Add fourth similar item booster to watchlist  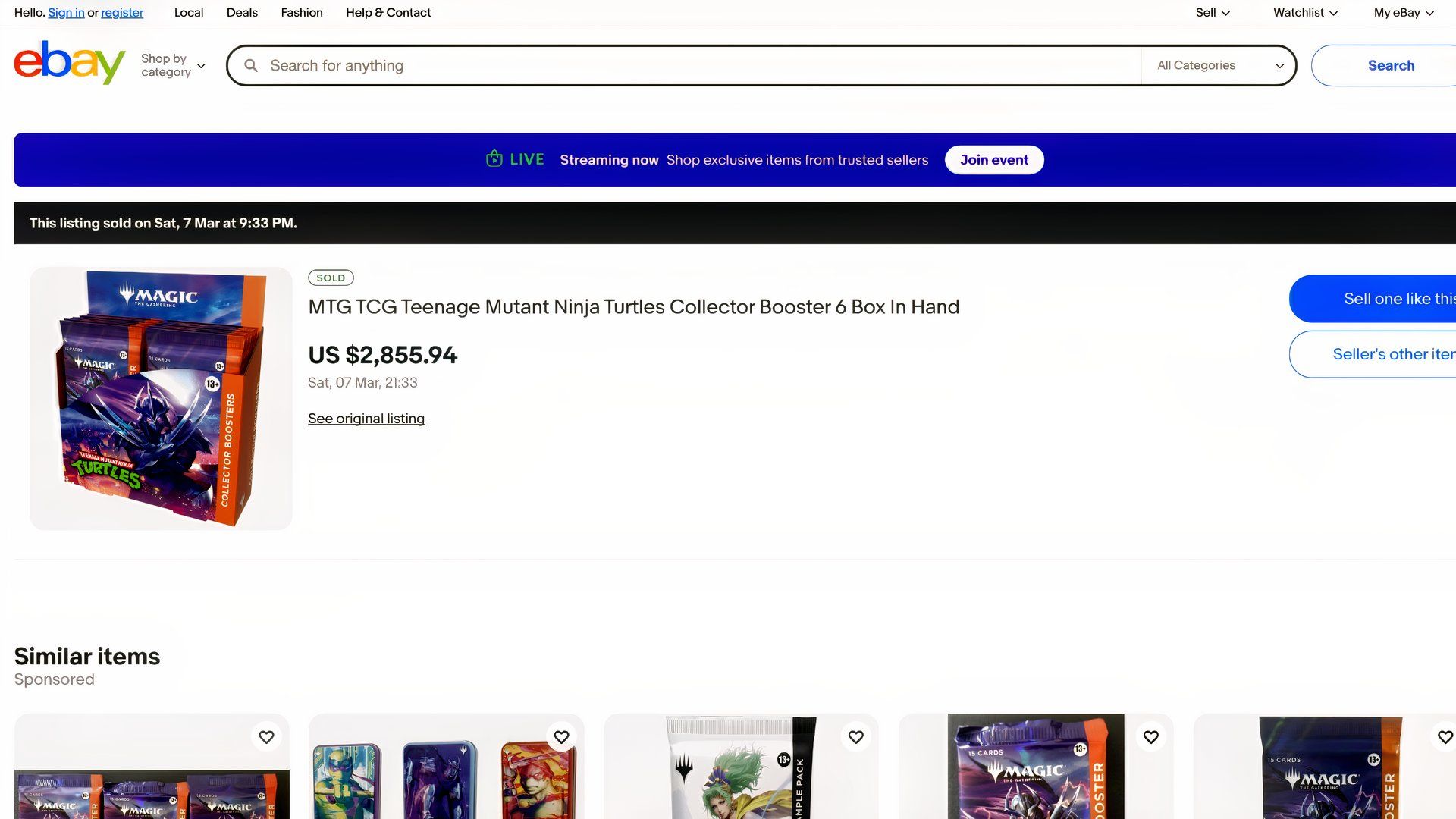(x=1151, y=737)
